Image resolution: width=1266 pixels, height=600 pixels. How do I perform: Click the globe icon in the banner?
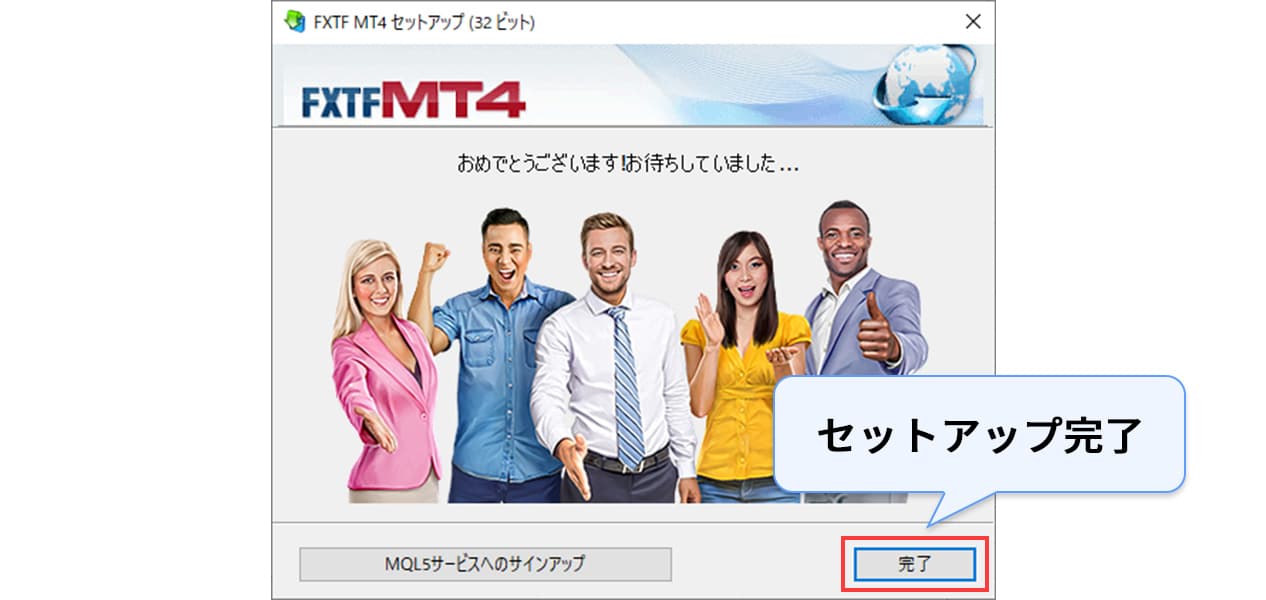pyautogui.click(x=924, y=85)
